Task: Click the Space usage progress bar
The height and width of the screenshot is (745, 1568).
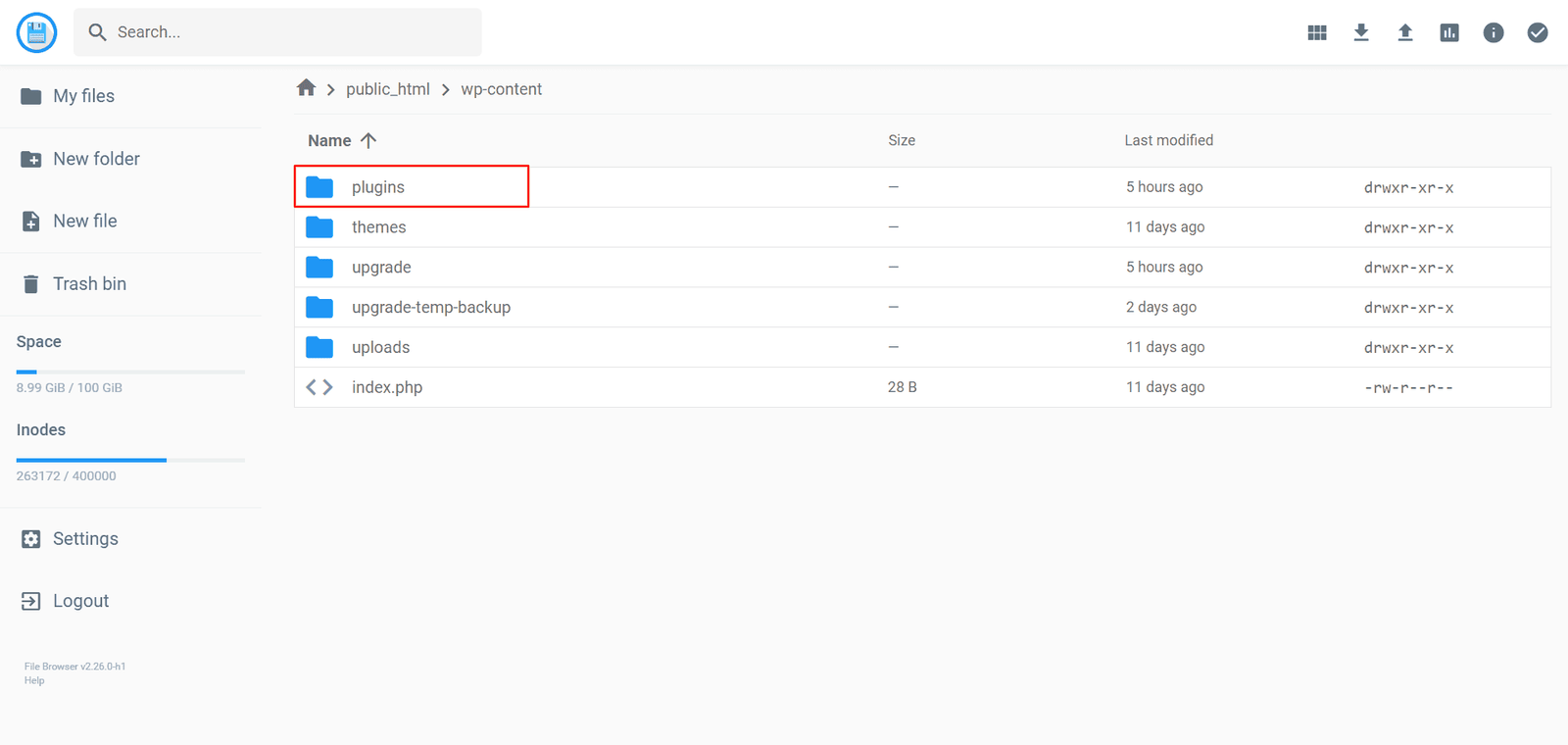Action: pos(130,372)
